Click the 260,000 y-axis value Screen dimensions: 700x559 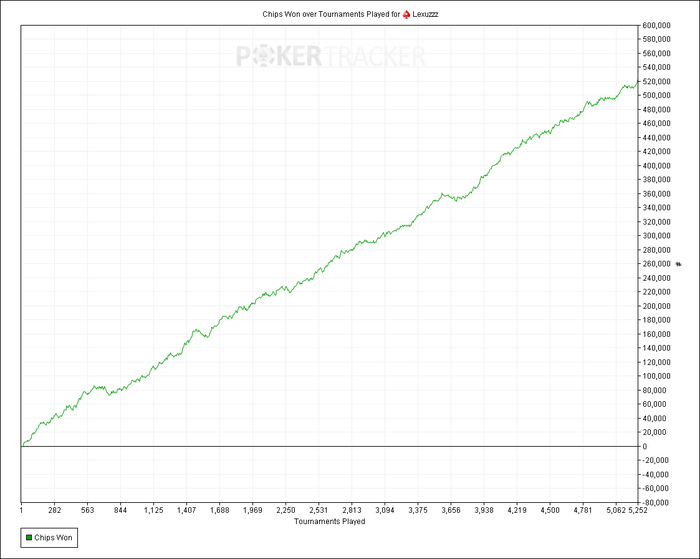point(656,264)
